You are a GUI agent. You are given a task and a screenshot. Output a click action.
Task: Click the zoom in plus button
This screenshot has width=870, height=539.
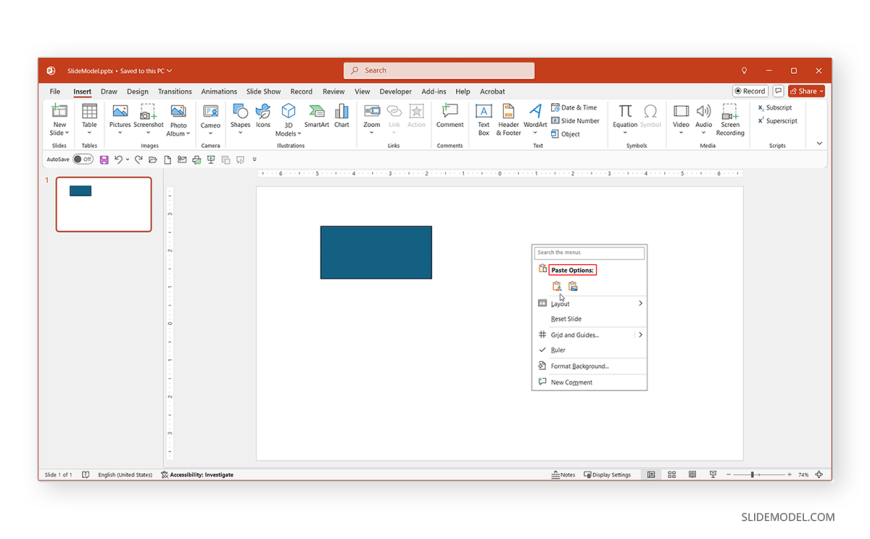(789, 475)
